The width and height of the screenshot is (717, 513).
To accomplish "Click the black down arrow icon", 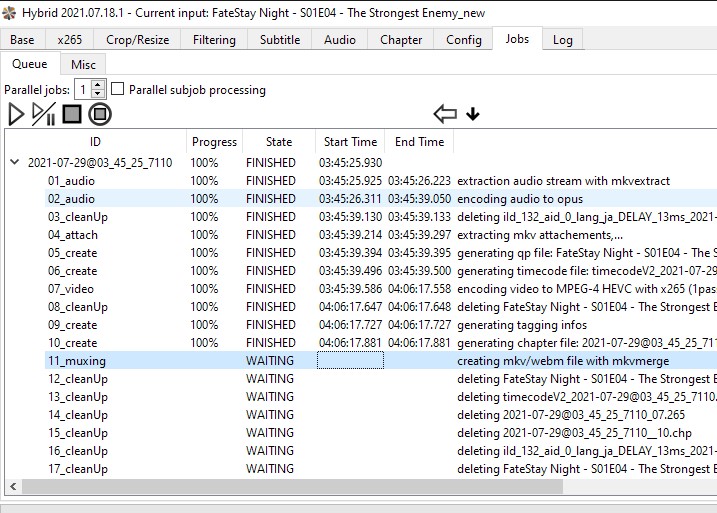I will (473, 114).
